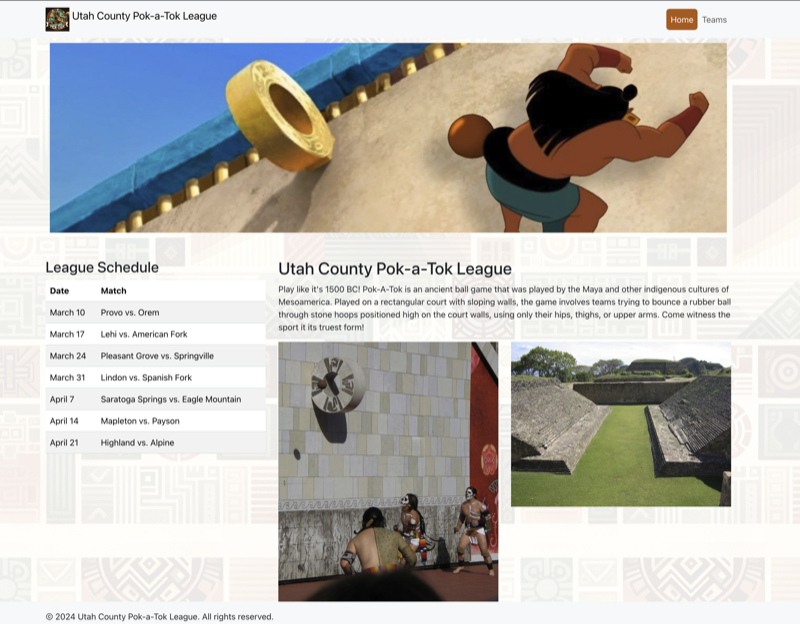The height and width of the screenshot is (624, 800).
Task: Select the Match column header
Action: (113, 291)
